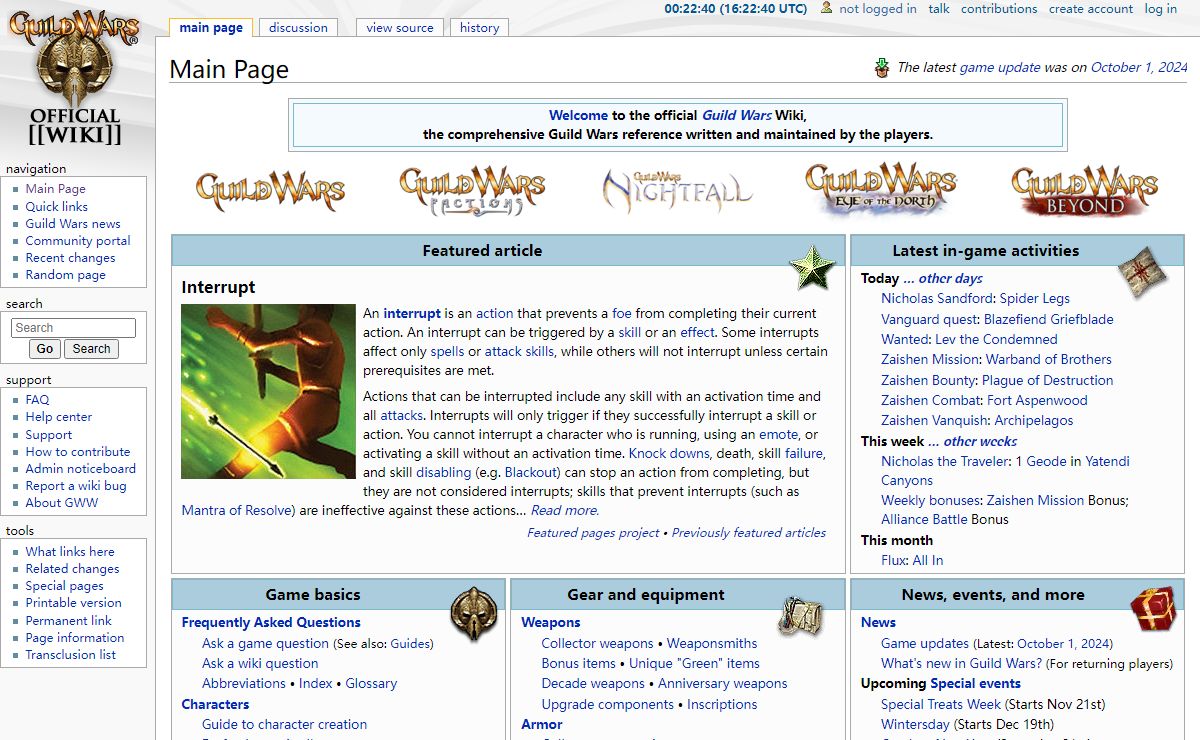Click the helmet icon in Game basics

473,613
